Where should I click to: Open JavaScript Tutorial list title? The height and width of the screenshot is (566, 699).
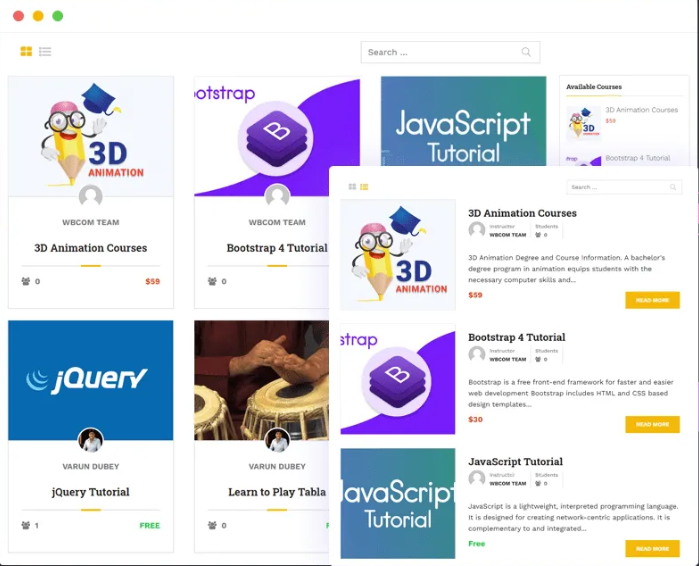click(515, 462)
